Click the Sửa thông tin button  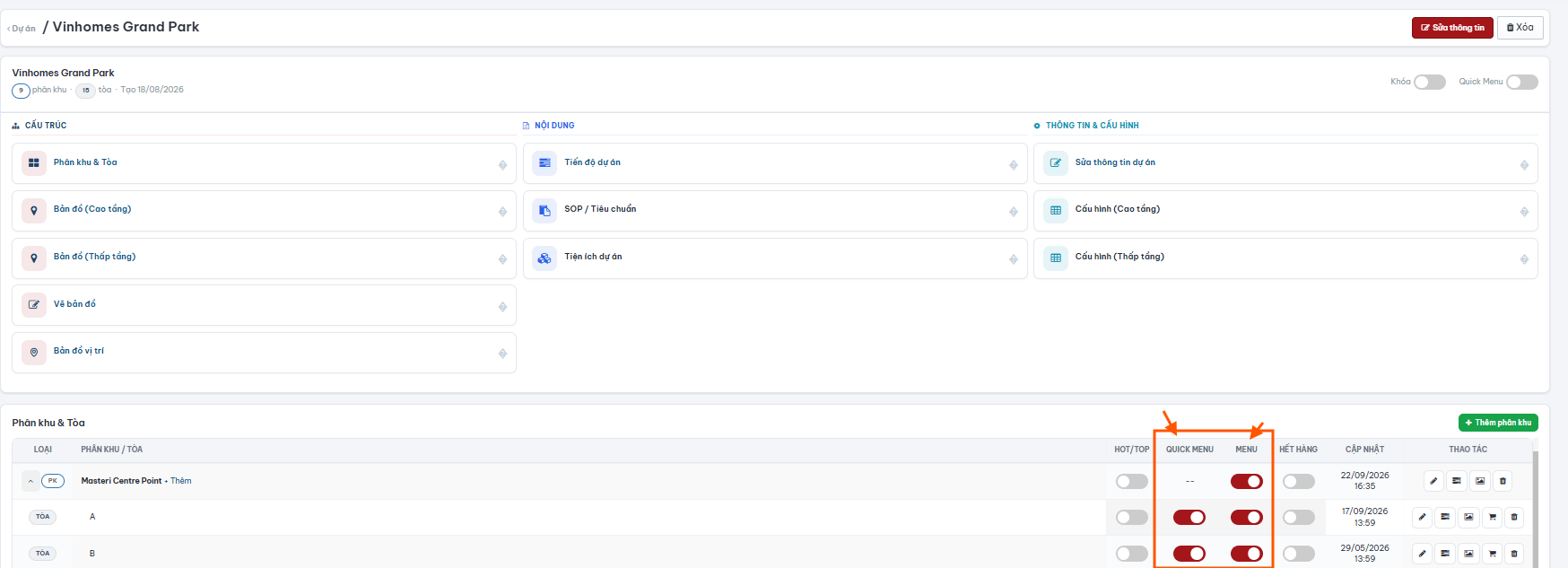coord(1452,28)
